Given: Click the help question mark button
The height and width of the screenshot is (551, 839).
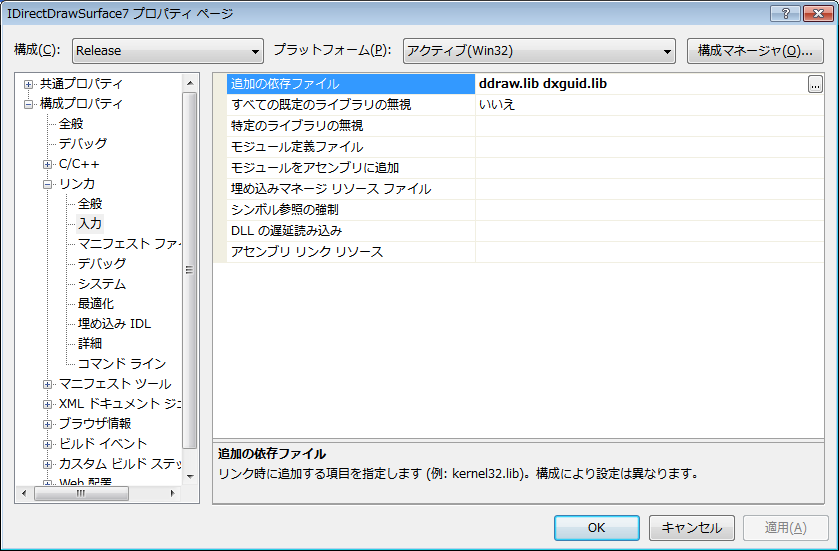Looking at the screenshot, I should click(785, 13).
